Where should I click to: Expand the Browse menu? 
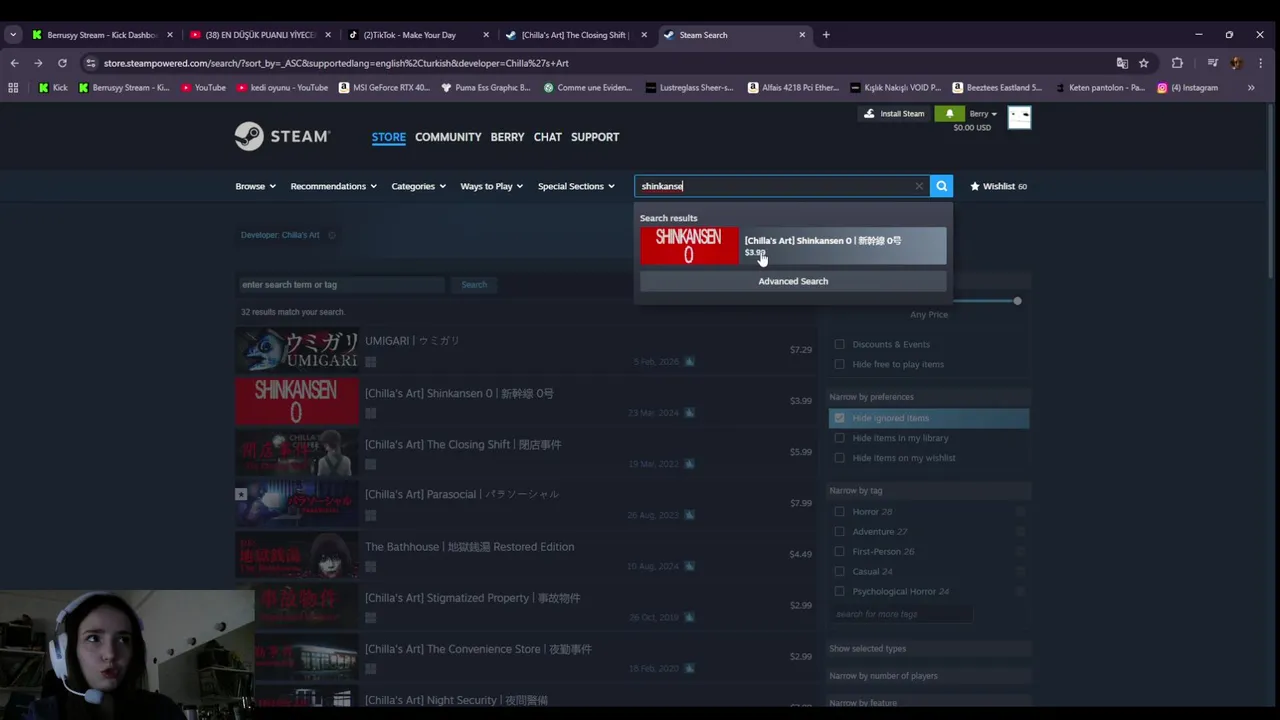[255, 186]
